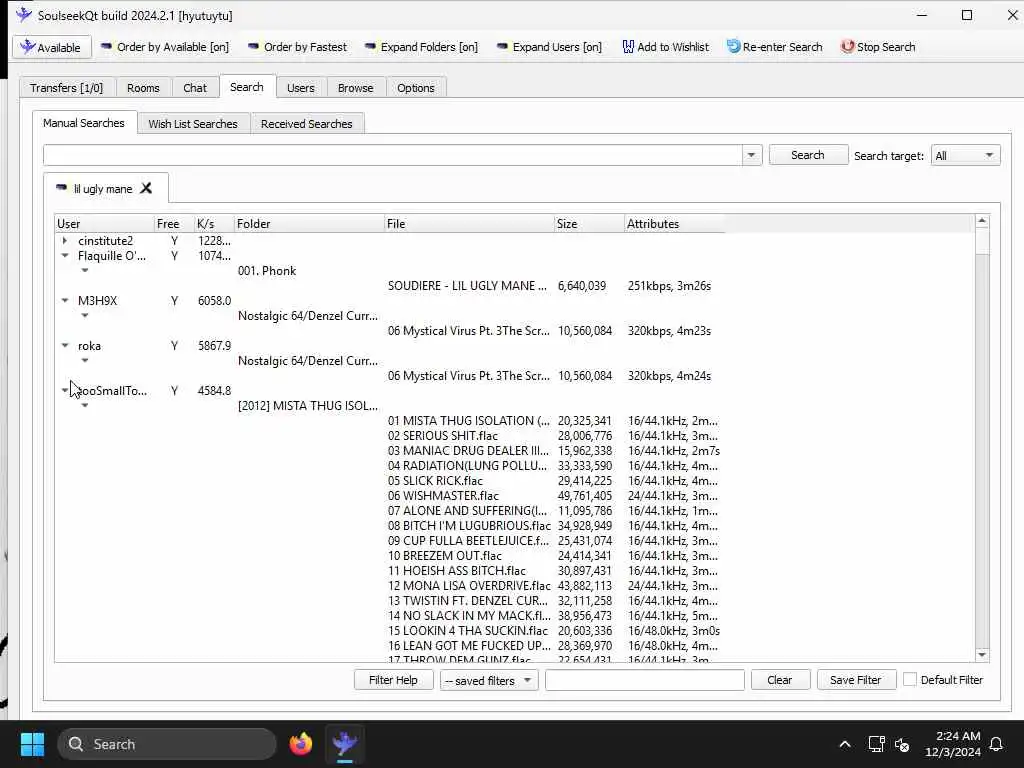
Task: Select SOUDIERE - LIL UGLY MANE file
Action: click(467, 285)
